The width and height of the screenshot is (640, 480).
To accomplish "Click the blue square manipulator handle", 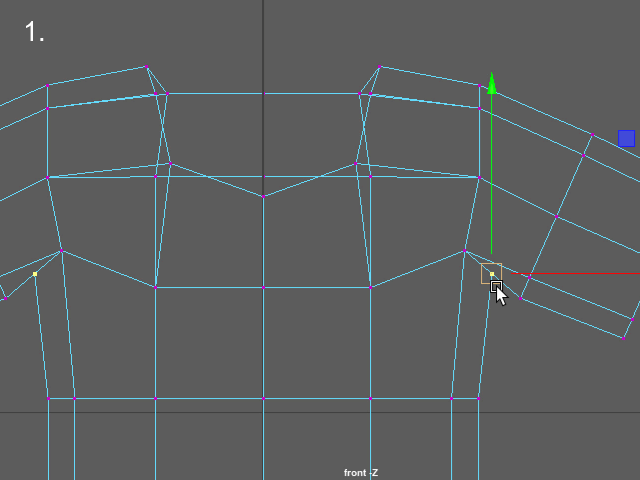I will 626,138.
